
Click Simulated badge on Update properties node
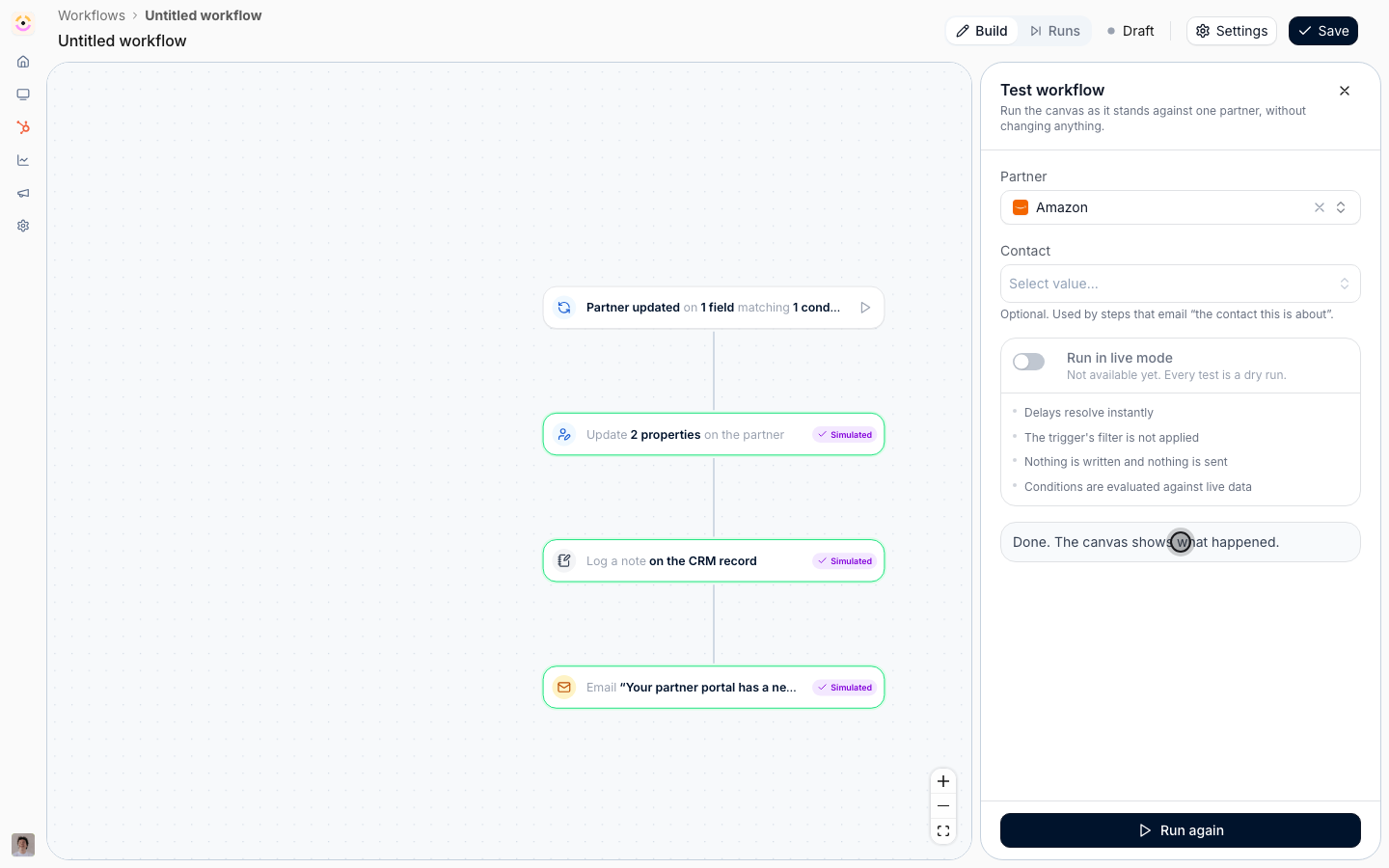(845, 435)
